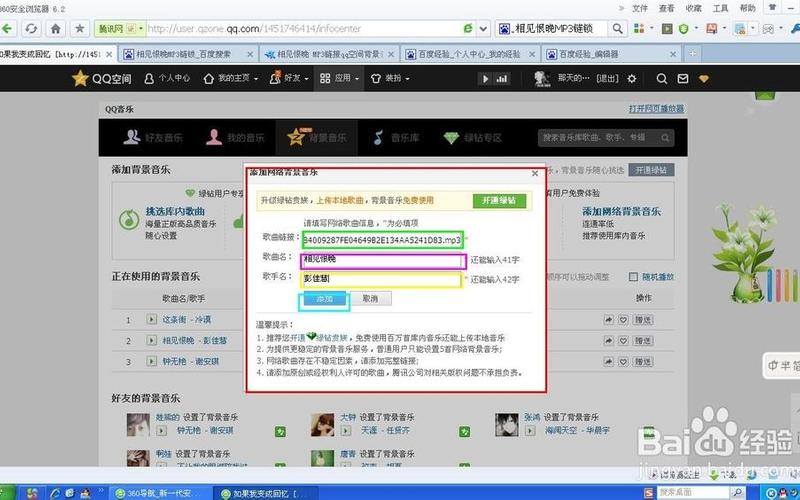Click the 歌曲名 input field
This screenshot has height=500, width=800.
click(382, 260)
